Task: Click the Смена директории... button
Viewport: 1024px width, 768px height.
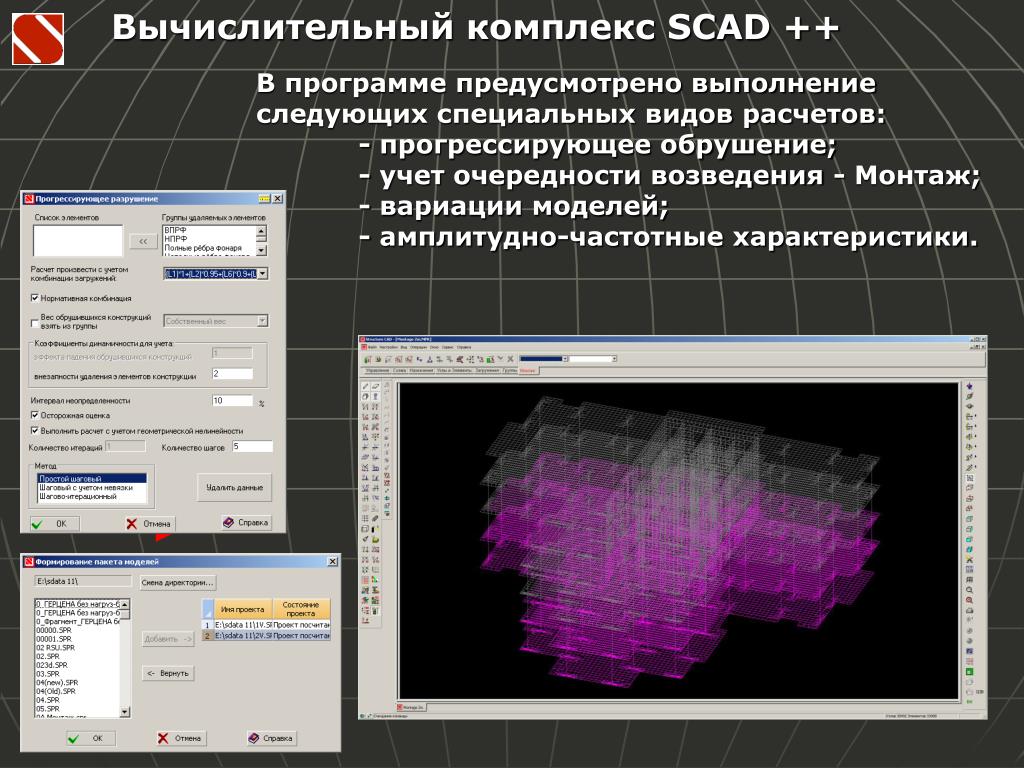Action: point(177,583)
